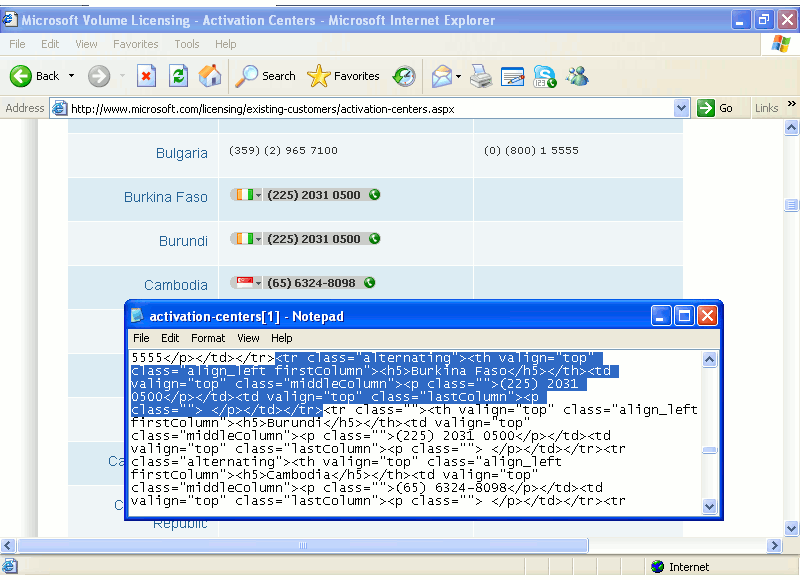Open the Back button history dropdown
Viewport: 800px width, 580px height.
click(71, 76)
